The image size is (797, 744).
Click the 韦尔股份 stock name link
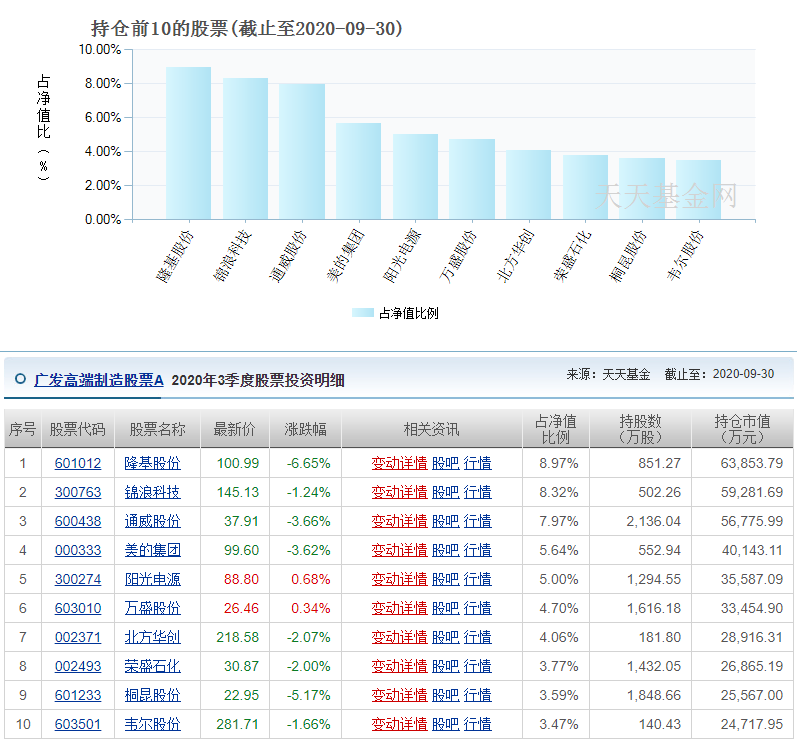[152, 724]
